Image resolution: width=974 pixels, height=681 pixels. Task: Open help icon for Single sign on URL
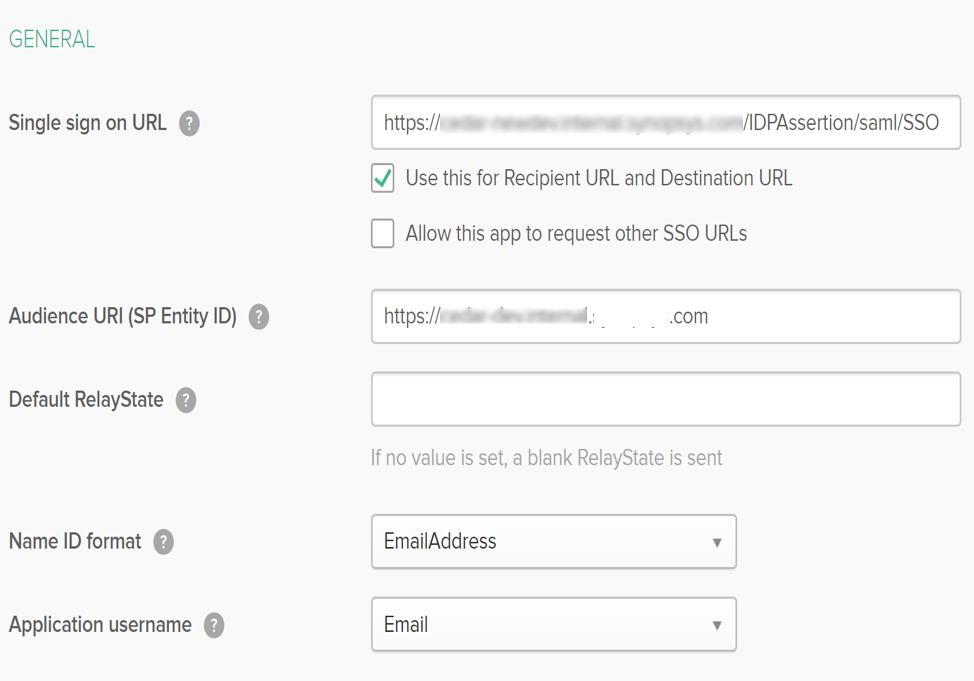coord(189,123)
